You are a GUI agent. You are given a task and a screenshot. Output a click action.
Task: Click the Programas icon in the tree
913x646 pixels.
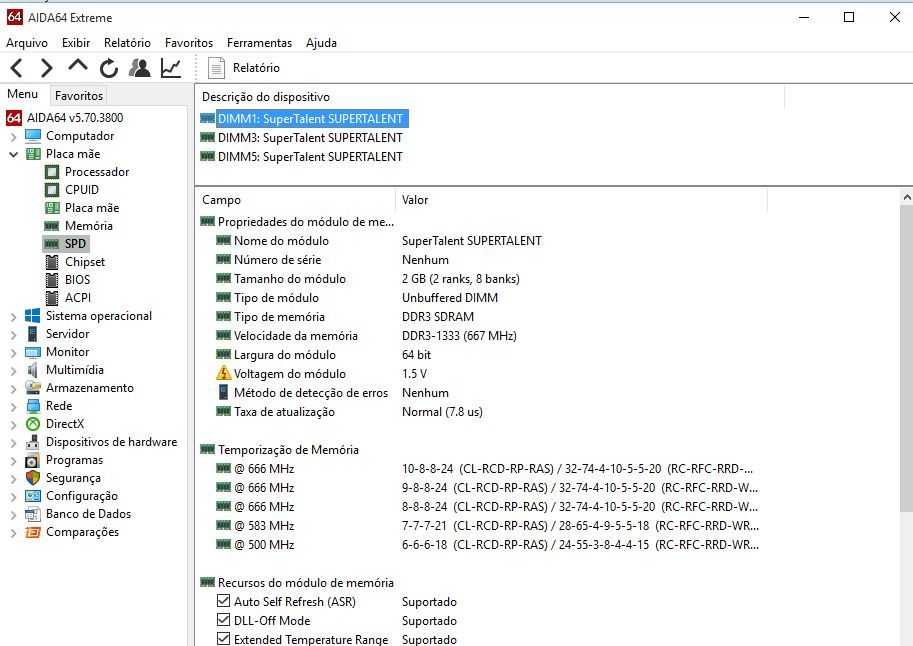[33, 460]
